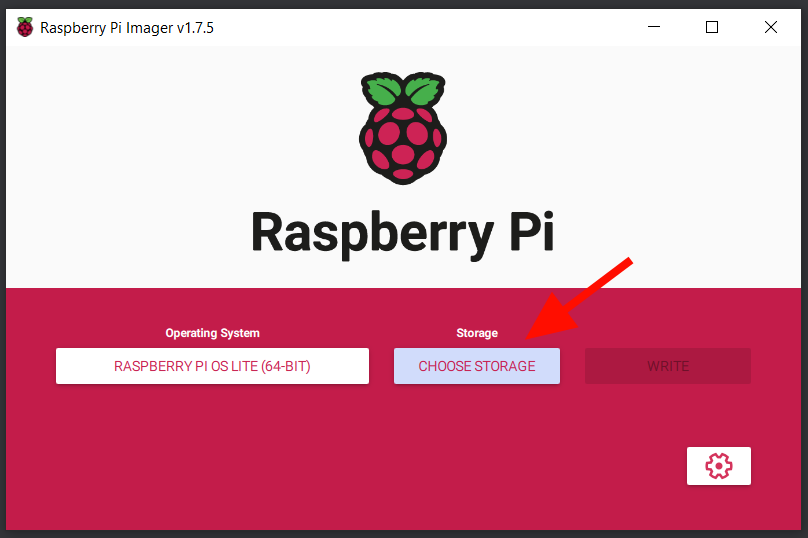Maximize the Raspberry Pi Imager window

point(712,27)
